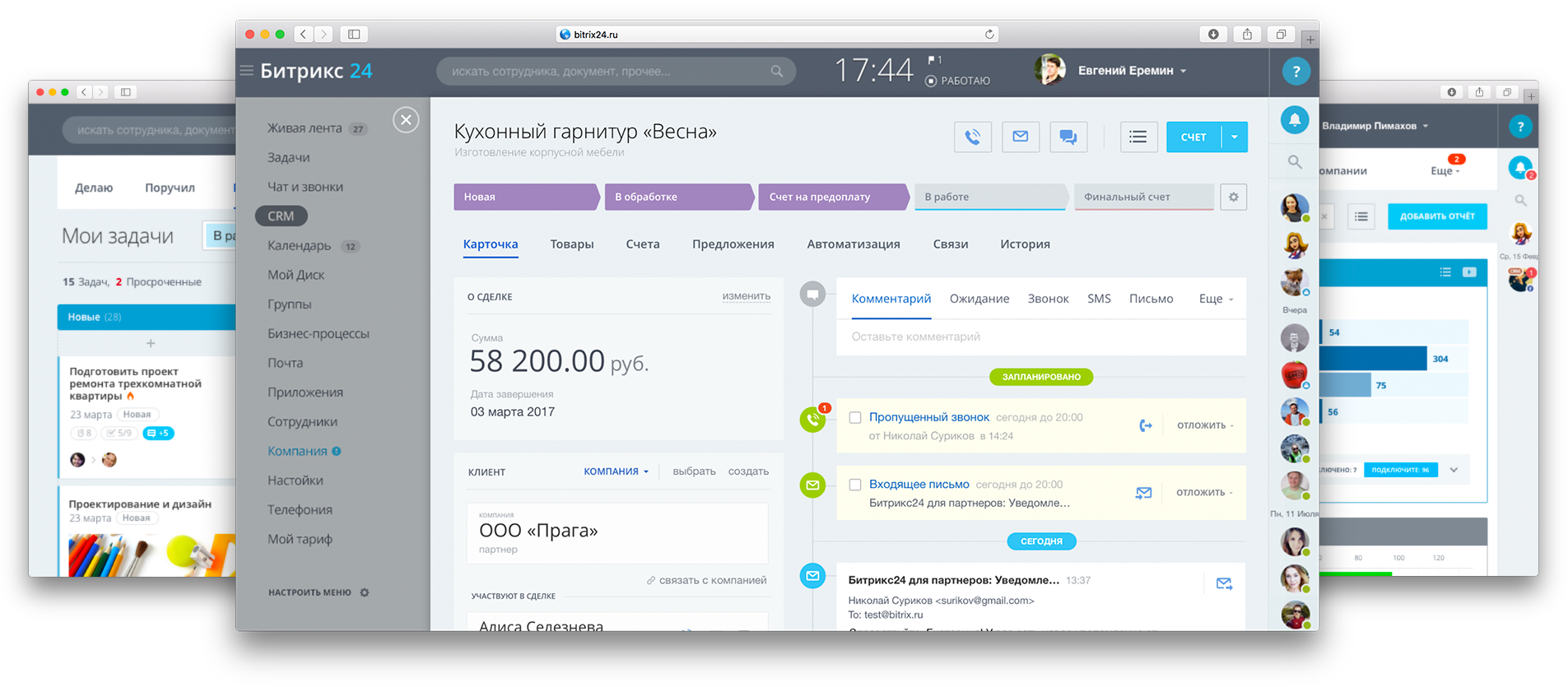The width and height of the screenshot is (1568, 687).
Task: Click the plus icon under Новые in Мои задачи window
Action: [x=151, y=343]
